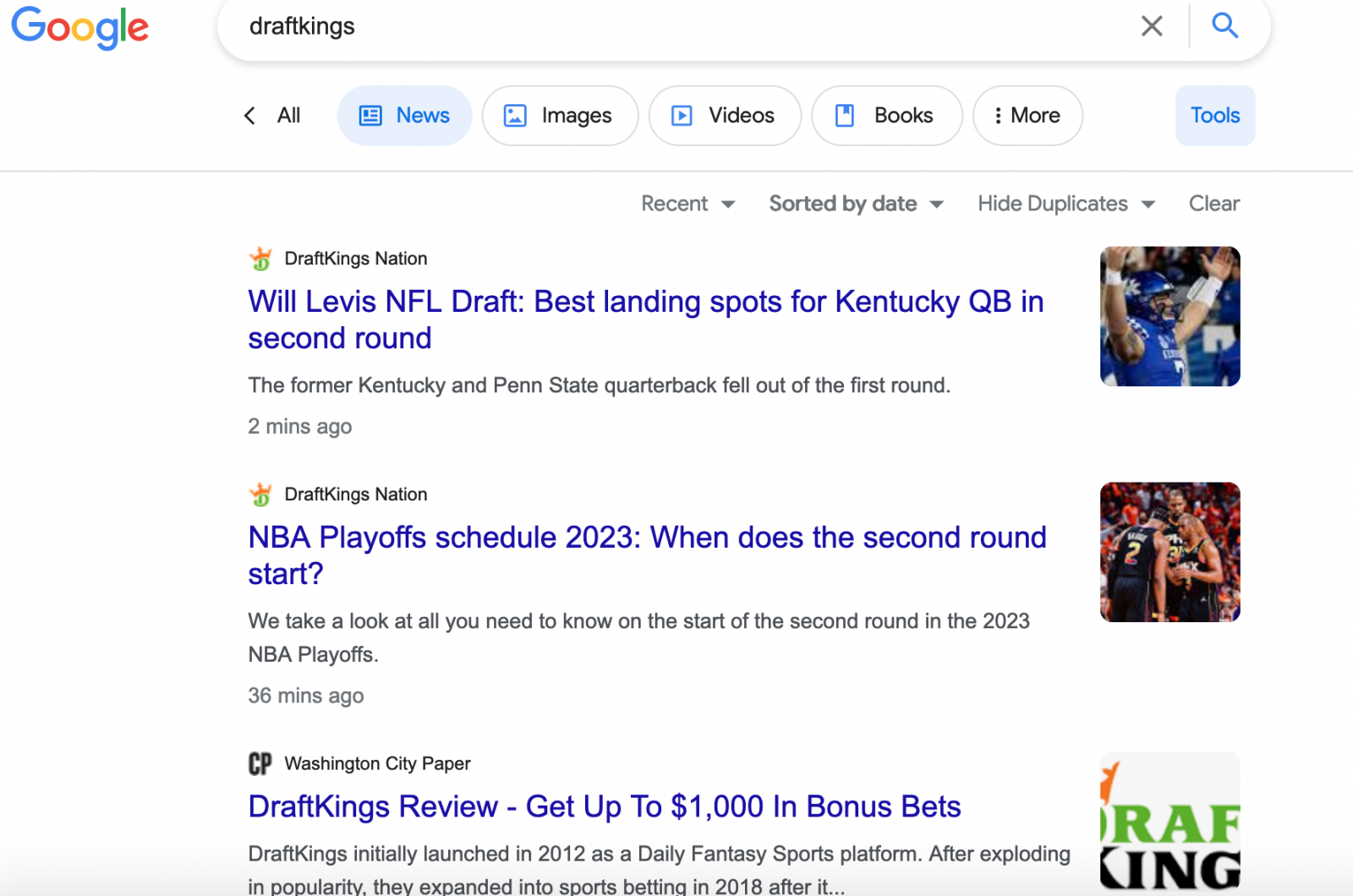Screen dimensions: 1353x896
Task: Select the News tab
Action: click(405, 116)
